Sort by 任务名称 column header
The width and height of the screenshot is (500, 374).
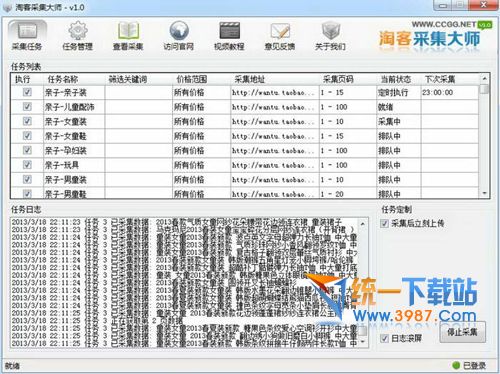(63, 79)
